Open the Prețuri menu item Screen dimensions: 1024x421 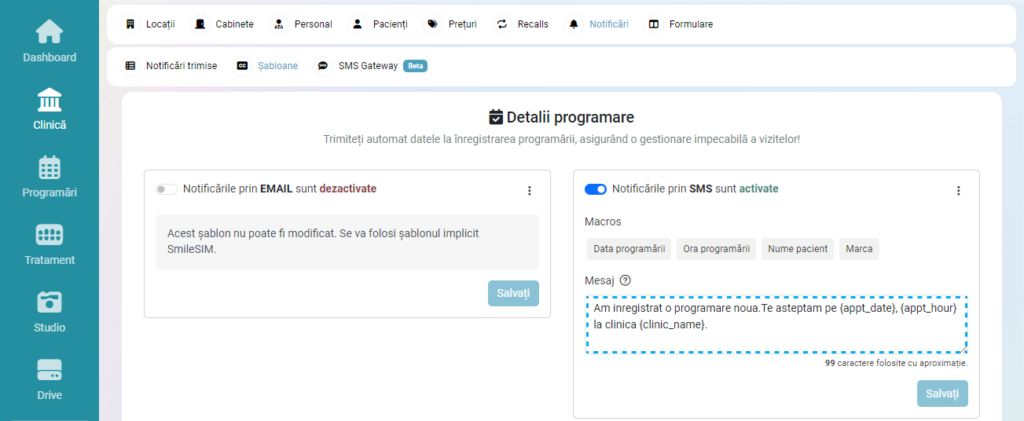point(456,24)
